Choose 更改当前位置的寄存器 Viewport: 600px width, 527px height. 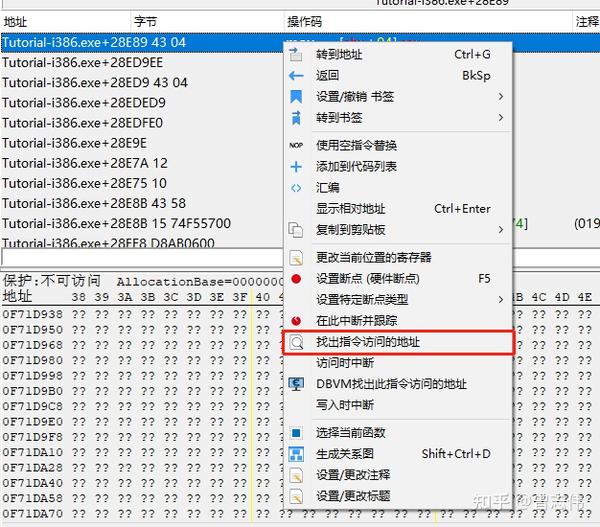tap(398, 258)
